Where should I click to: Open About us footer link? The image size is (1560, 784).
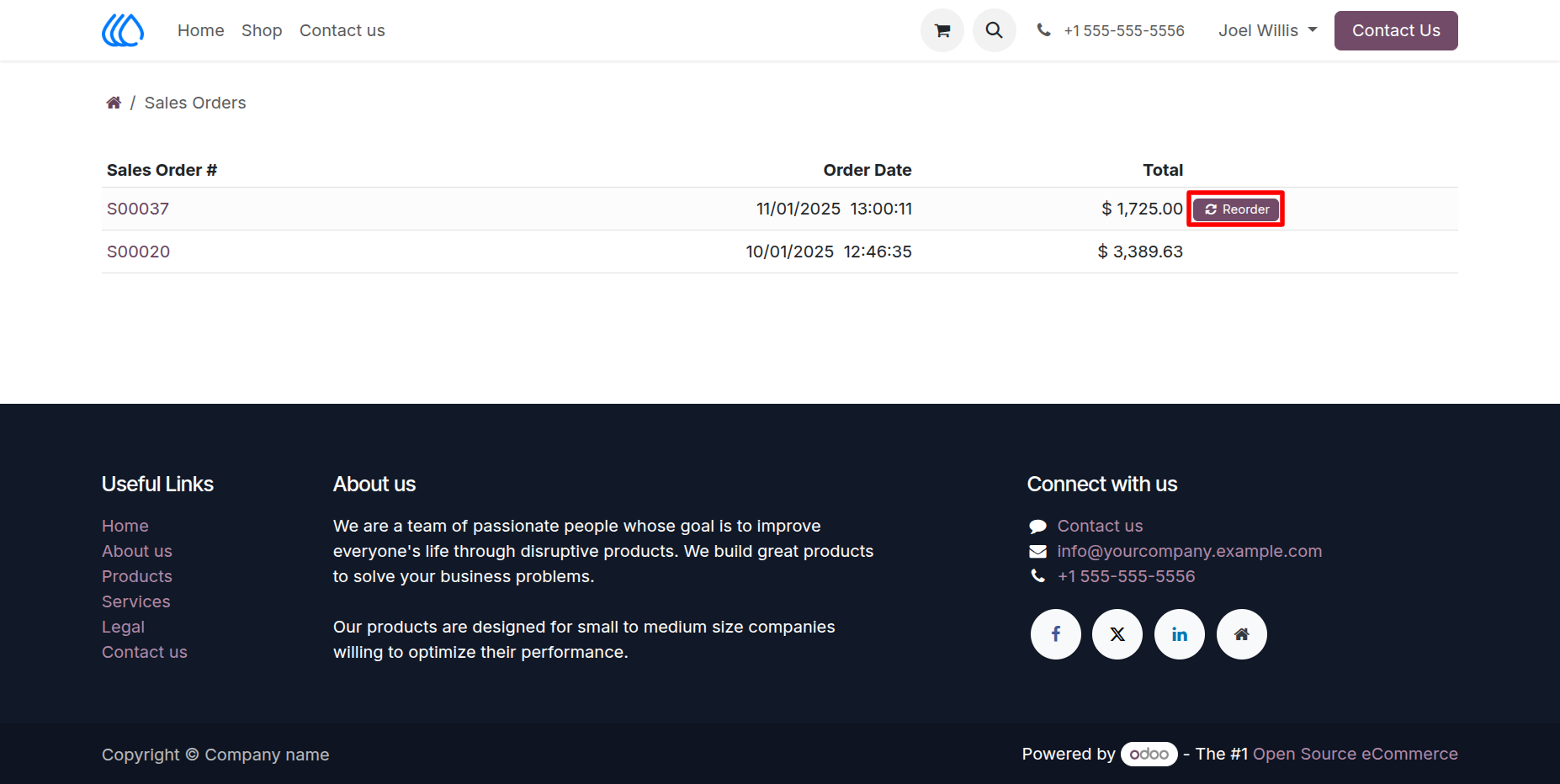[x=137, y=551]
